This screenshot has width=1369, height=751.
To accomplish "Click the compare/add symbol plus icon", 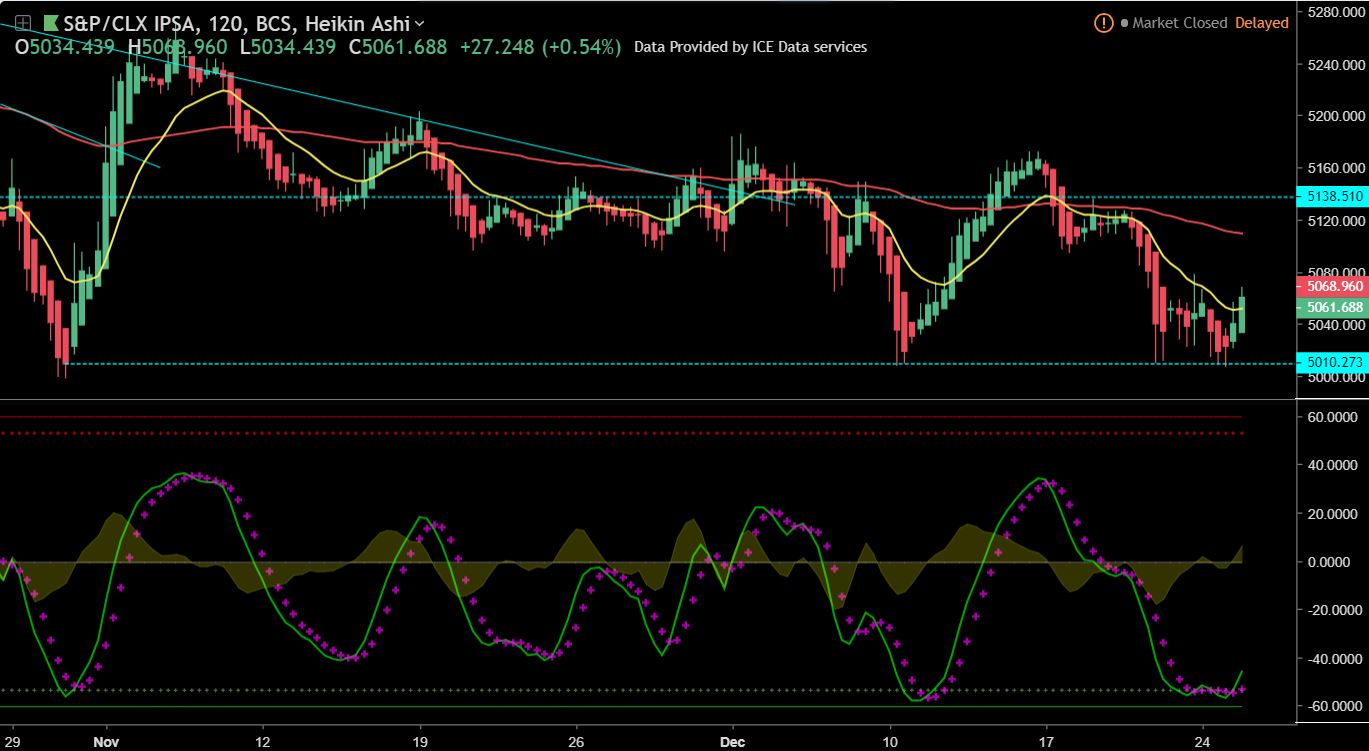I will (22, 22).
